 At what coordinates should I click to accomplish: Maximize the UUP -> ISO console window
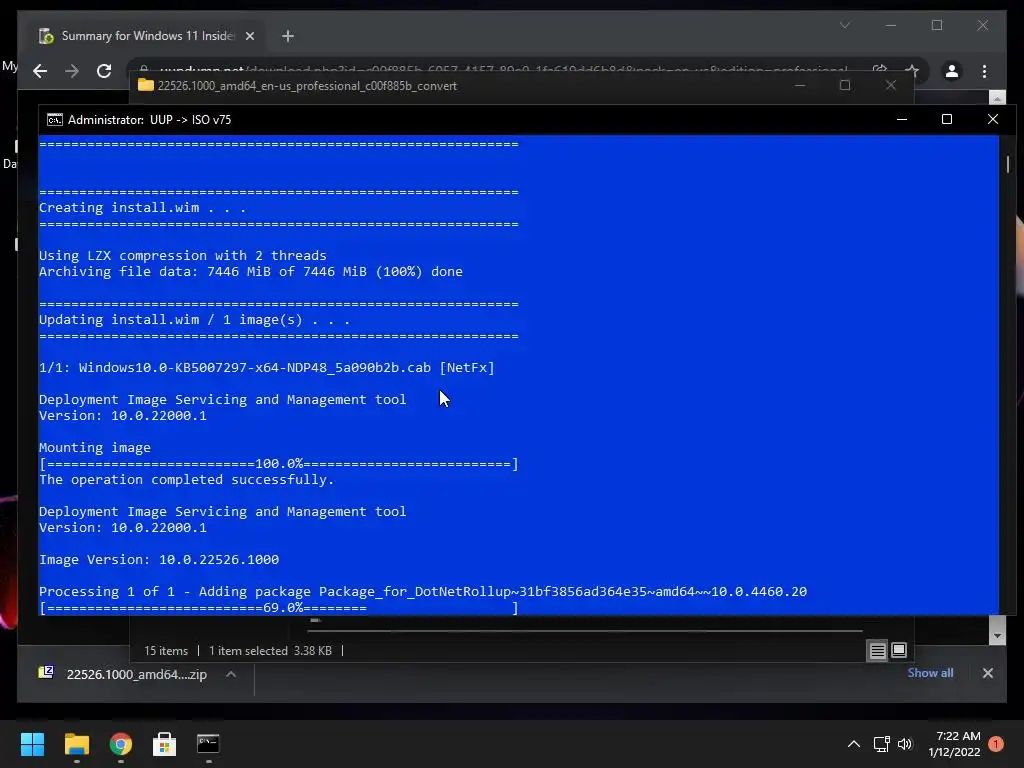tap(947, 120)
